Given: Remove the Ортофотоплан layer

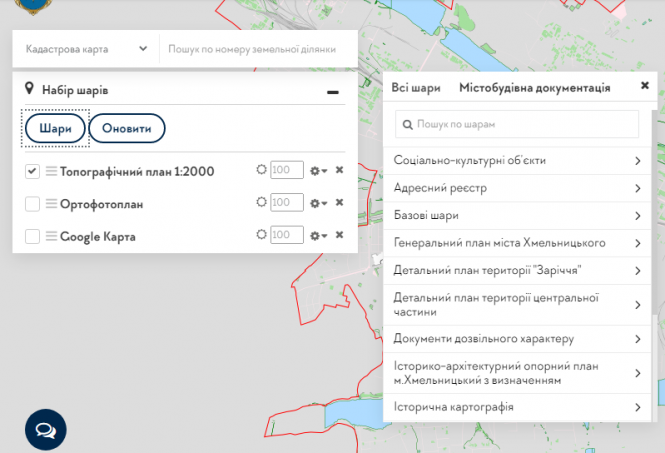Looking at the screenshot, I should 339,202.
